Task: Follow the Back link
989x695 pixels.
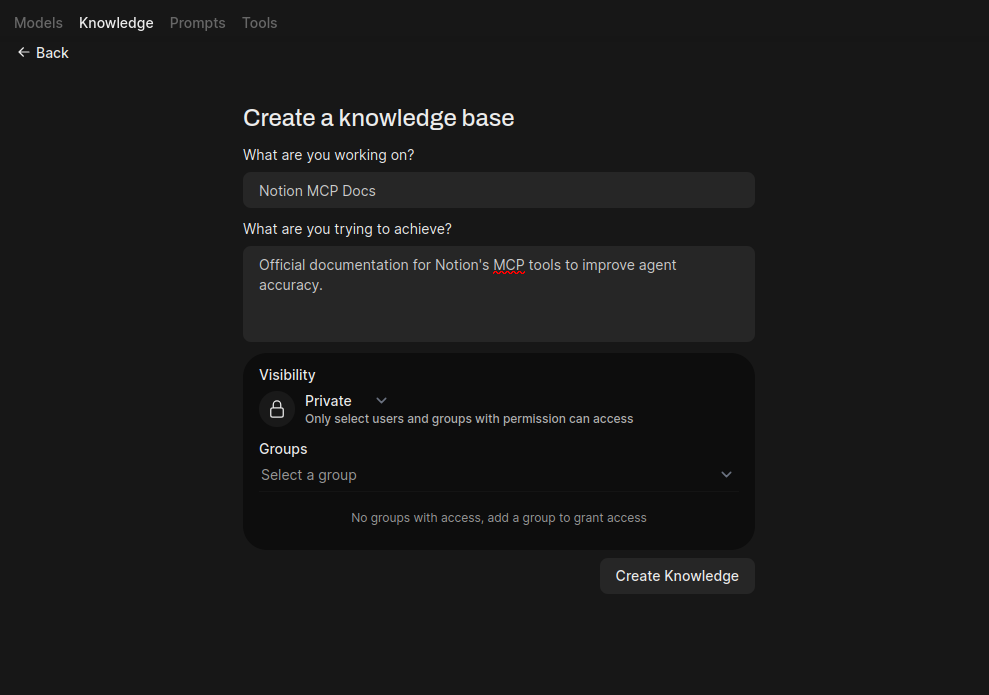Action: click(x=43, y=52)
